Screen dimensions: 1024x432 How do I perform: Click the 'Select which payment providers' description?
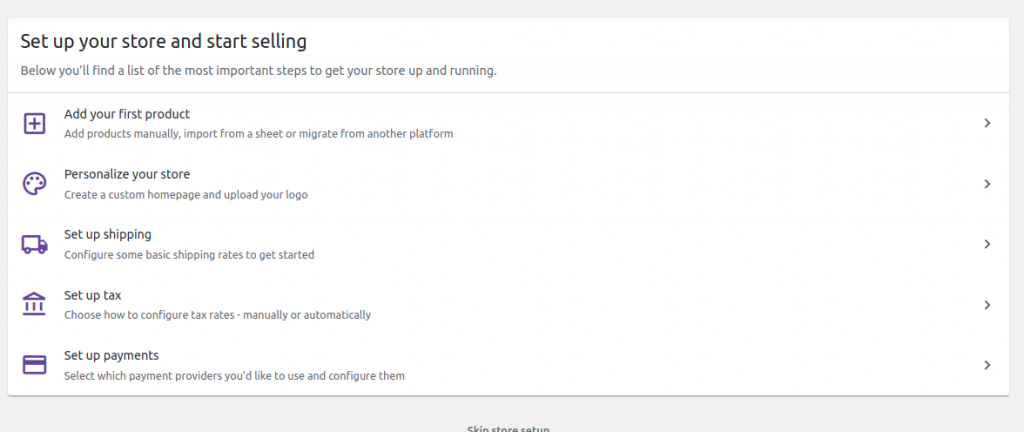234,376
